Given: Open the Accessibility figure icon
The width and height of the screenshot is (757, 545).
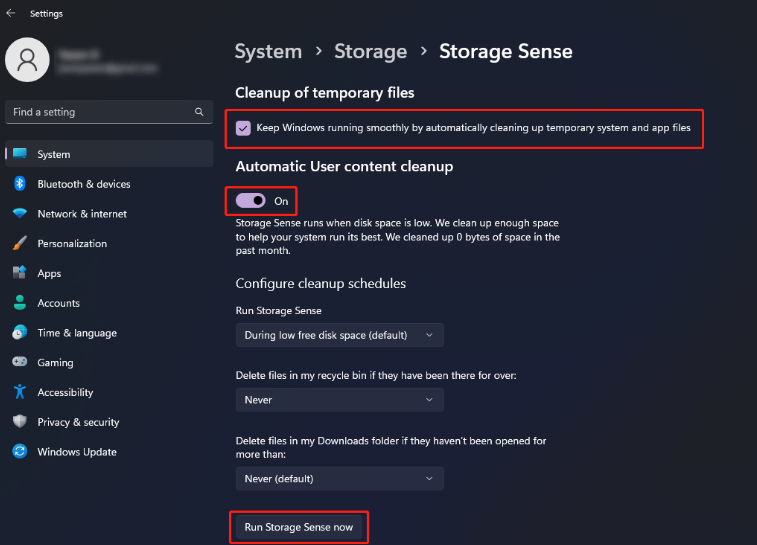Looking at the screenshot, I should 20,391.
